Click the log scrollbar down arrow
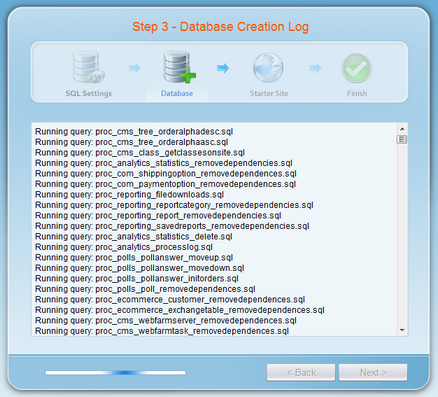Viewport: 438px width, 397px height. pyautogui.click(x=402, y=330)
